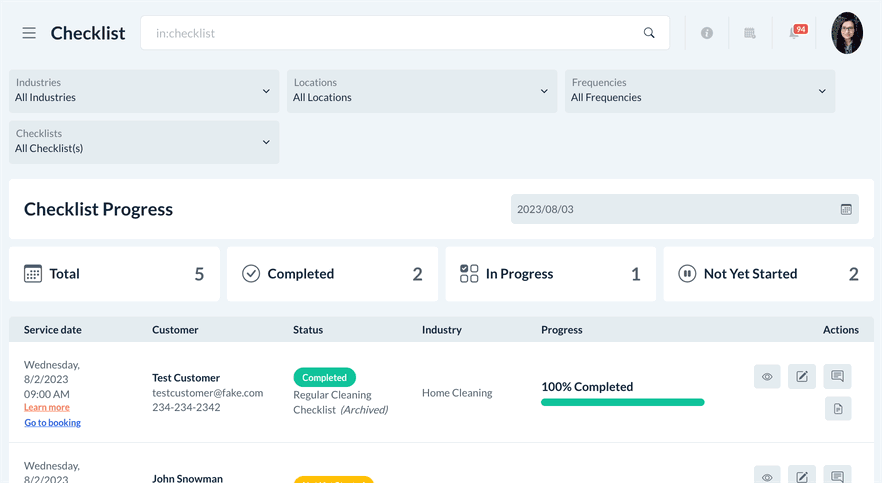Select the Not Yet Started card
Image resolution: width=882 pixels, height=483 pixels.
pos(768,274)
